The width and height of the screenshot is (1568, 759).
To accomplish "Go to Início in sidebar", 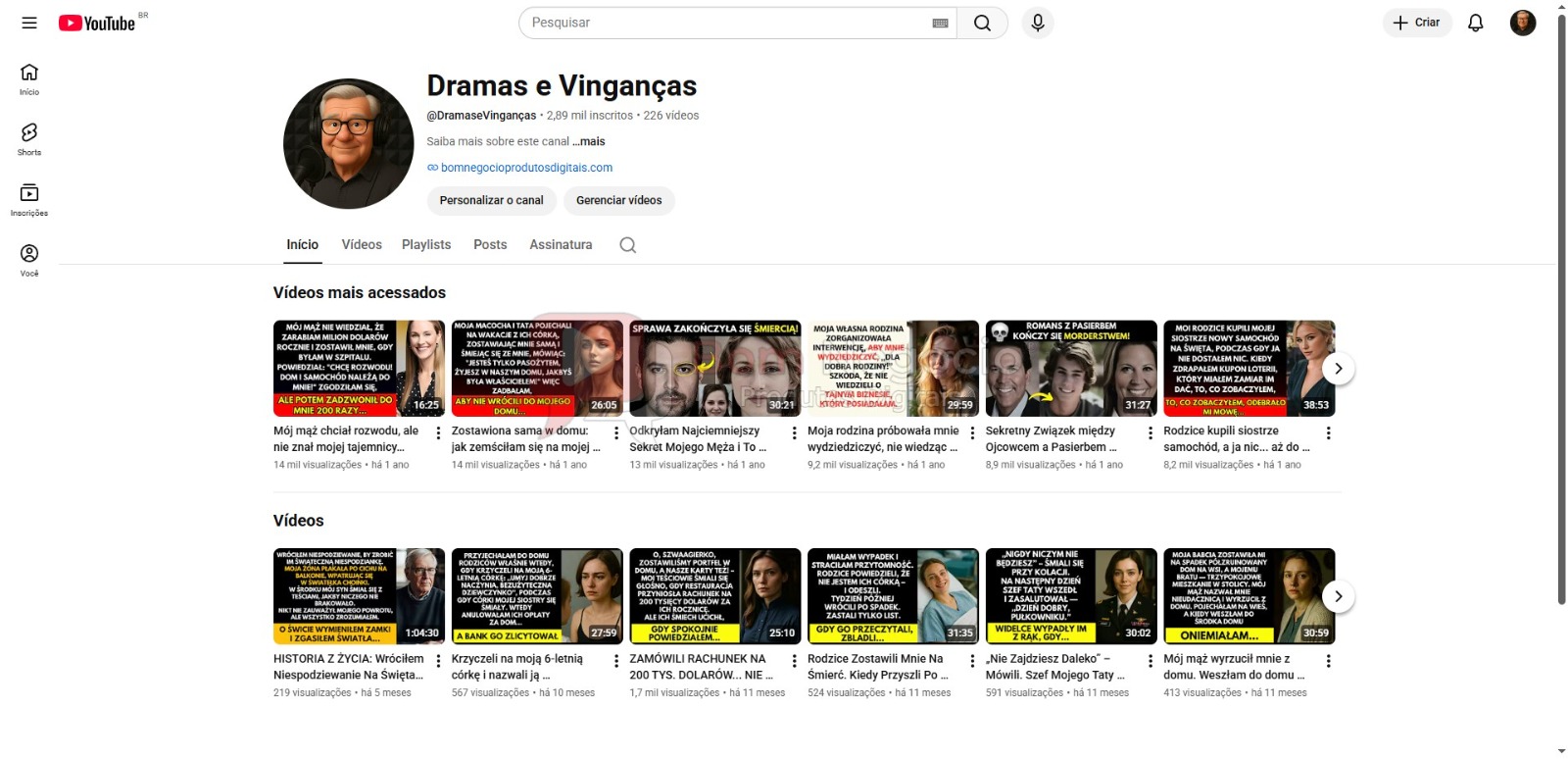I will 29,79.
